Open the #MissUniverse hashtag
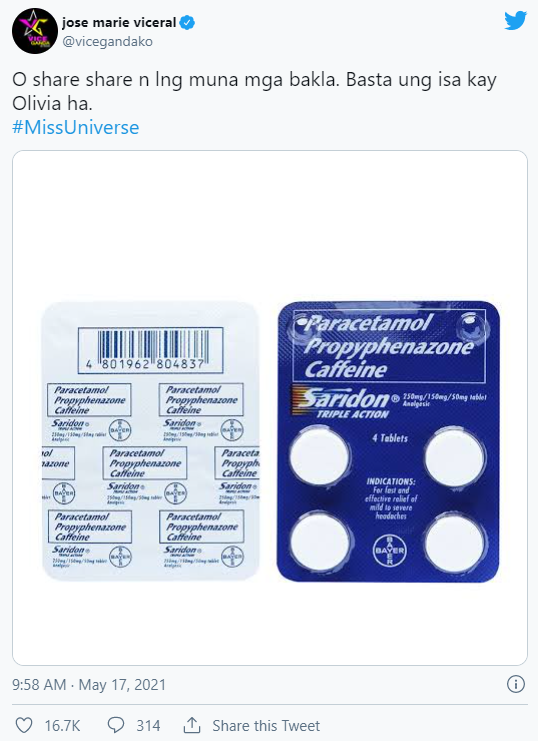 [x=76, y=128]
